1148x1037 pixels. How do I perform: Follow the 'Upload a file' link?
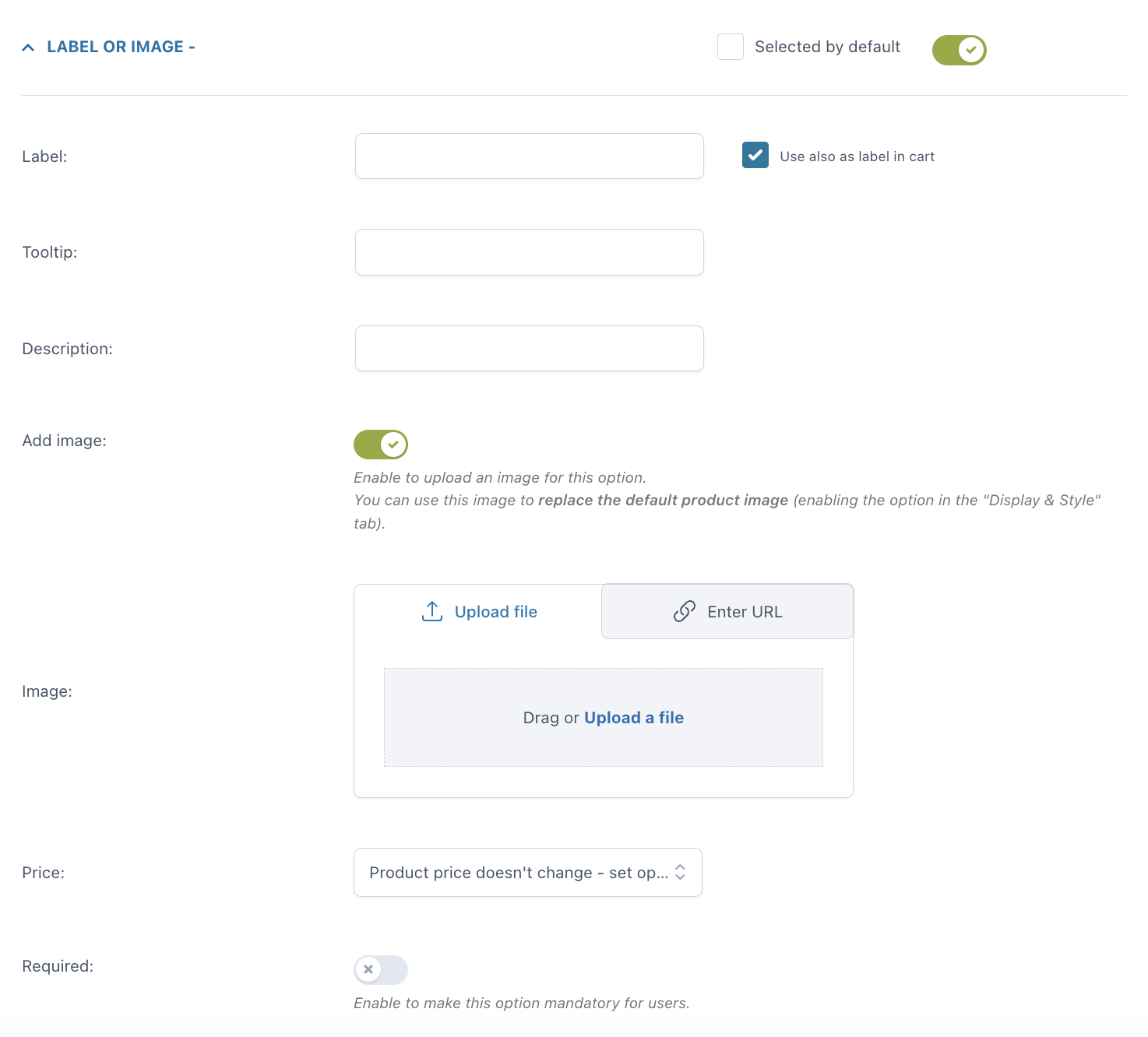click(633, 718)
